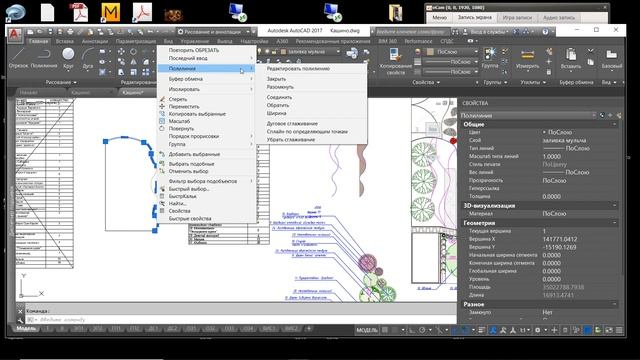Toggle ortho mode on status bar

coord(412,330)
